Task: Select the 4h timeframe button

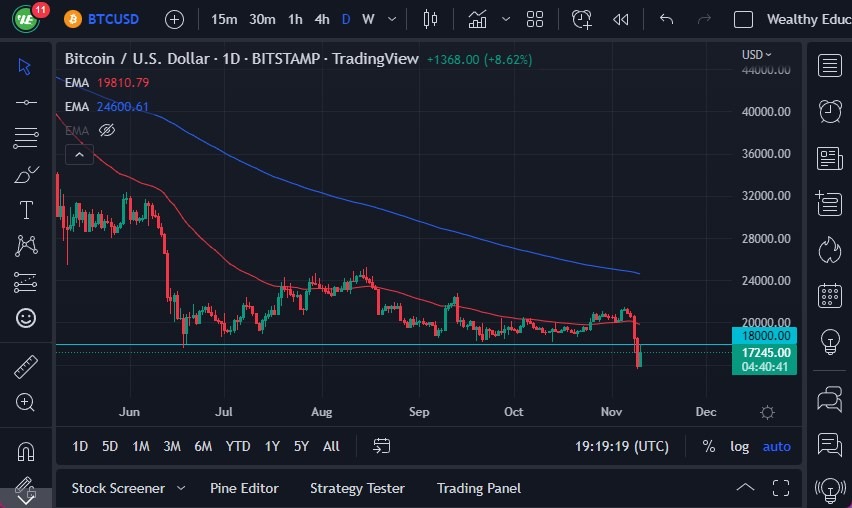Action: coord(321,19)
